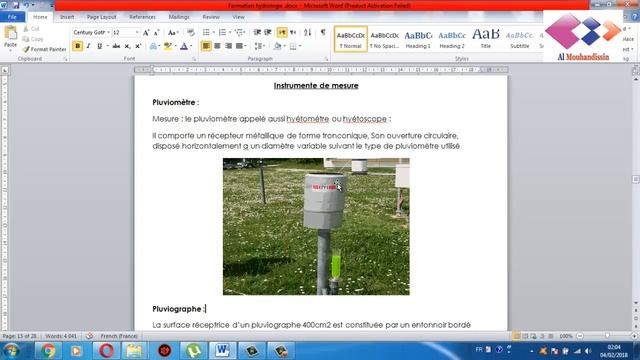Switch to the Mailings tab

click(179, 17)
